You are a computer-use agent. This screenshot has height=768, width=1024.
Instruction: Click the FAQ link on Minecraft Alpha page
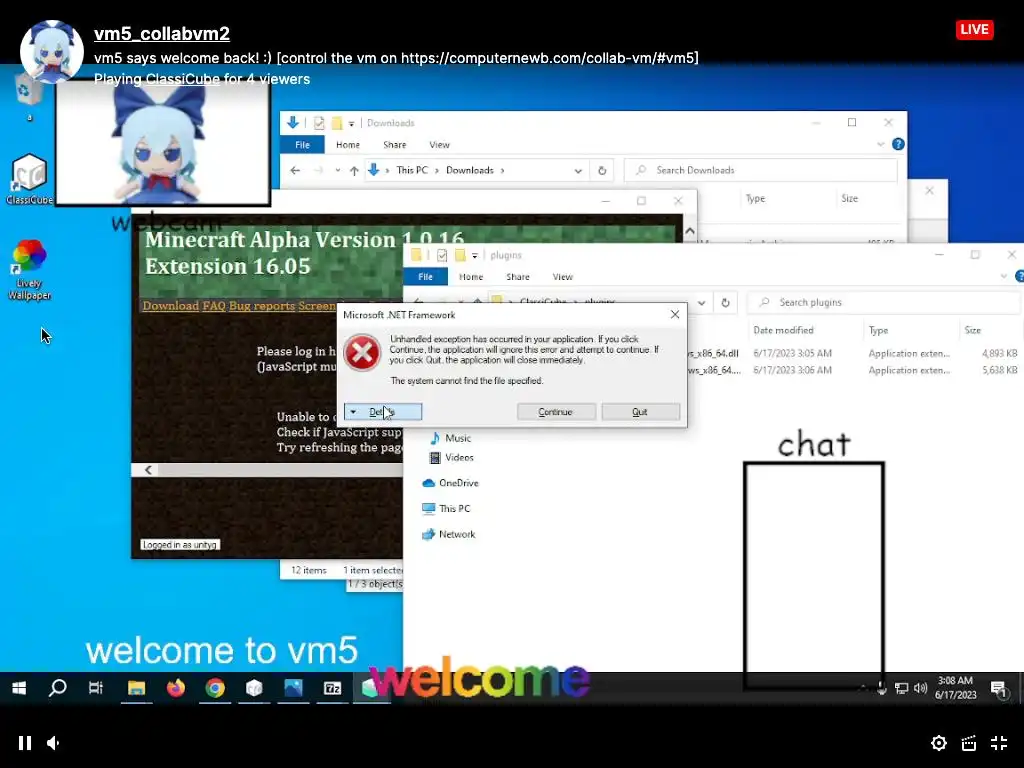pos(214,306)
